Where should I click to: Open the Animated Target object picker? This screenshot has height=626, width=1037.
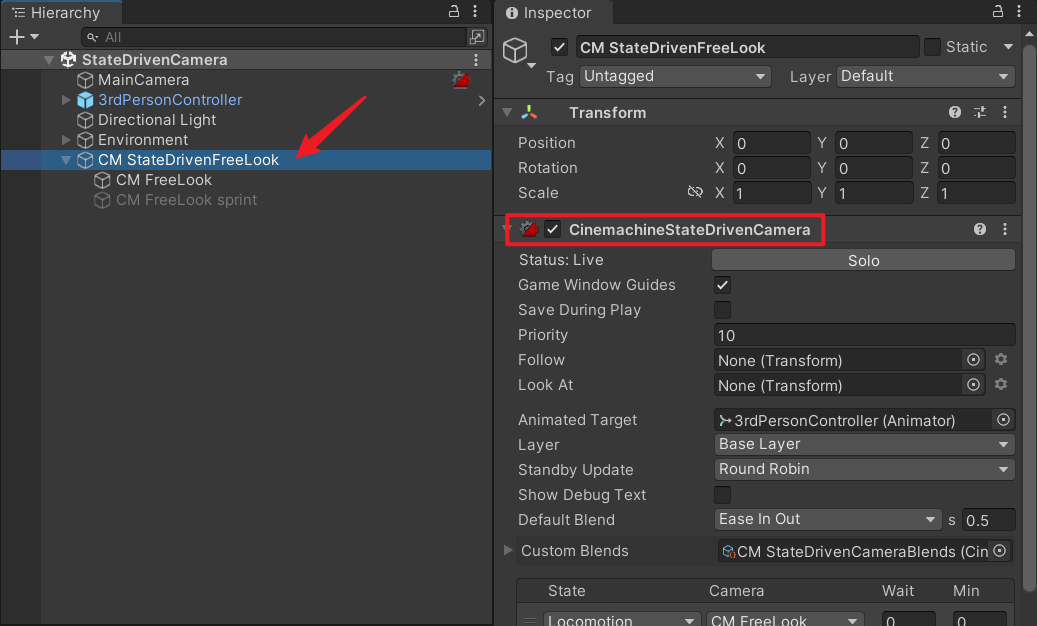(x=1003, y=420)
